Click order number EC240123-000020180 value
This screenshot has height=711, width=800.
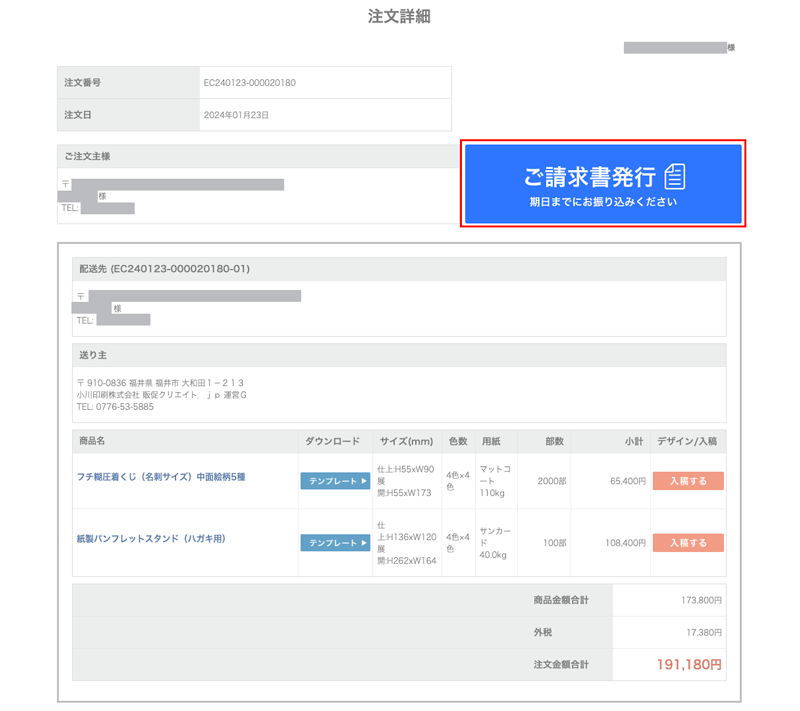point(249,83)
